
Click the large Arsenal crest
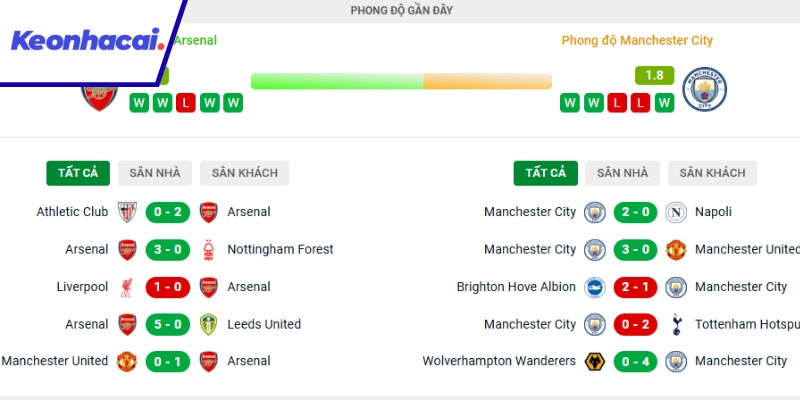click(x=99, y=95)
